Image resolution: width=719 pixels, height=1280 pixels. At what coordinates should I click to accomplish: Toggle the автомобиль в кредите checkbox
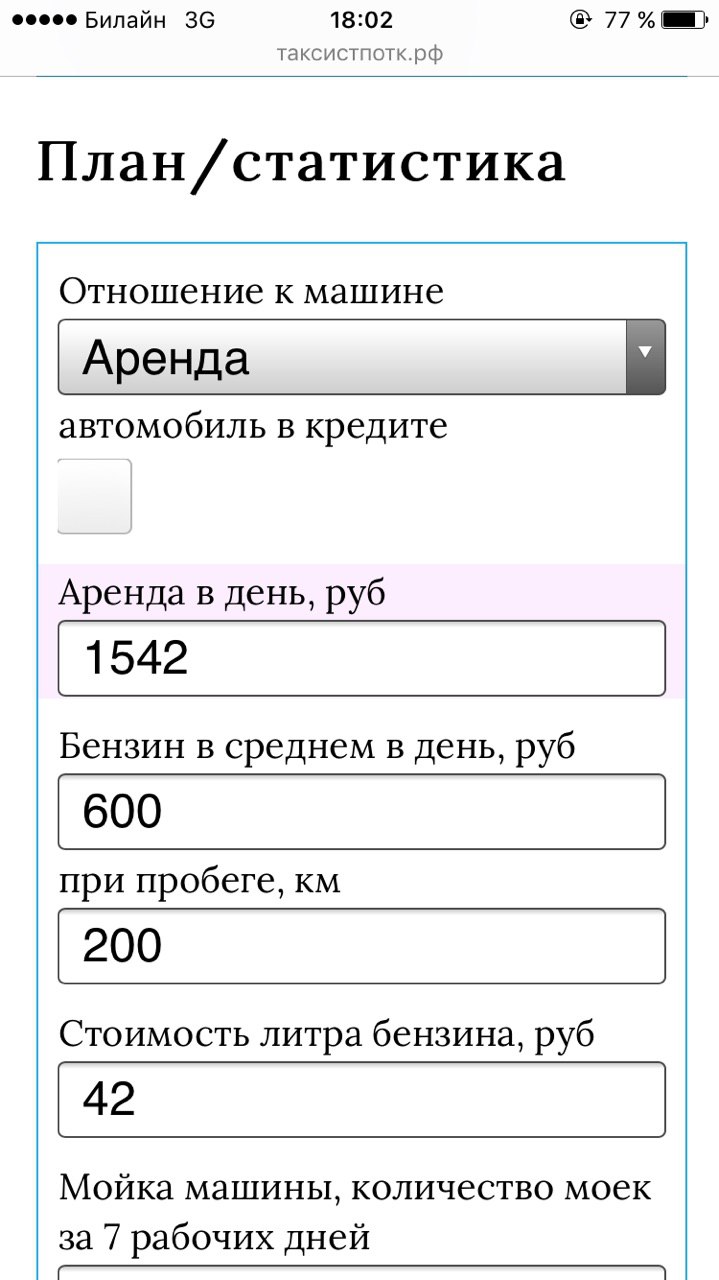coord(95,496)
